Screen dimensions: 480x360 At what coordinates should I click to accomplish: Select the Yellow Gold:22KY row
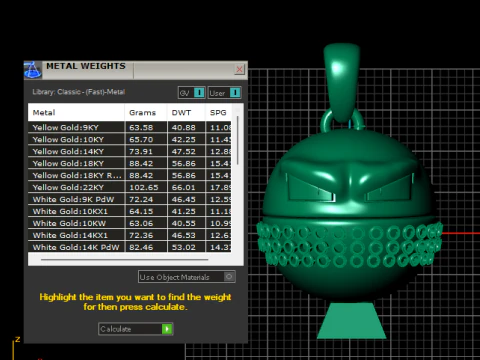point(130,187)
